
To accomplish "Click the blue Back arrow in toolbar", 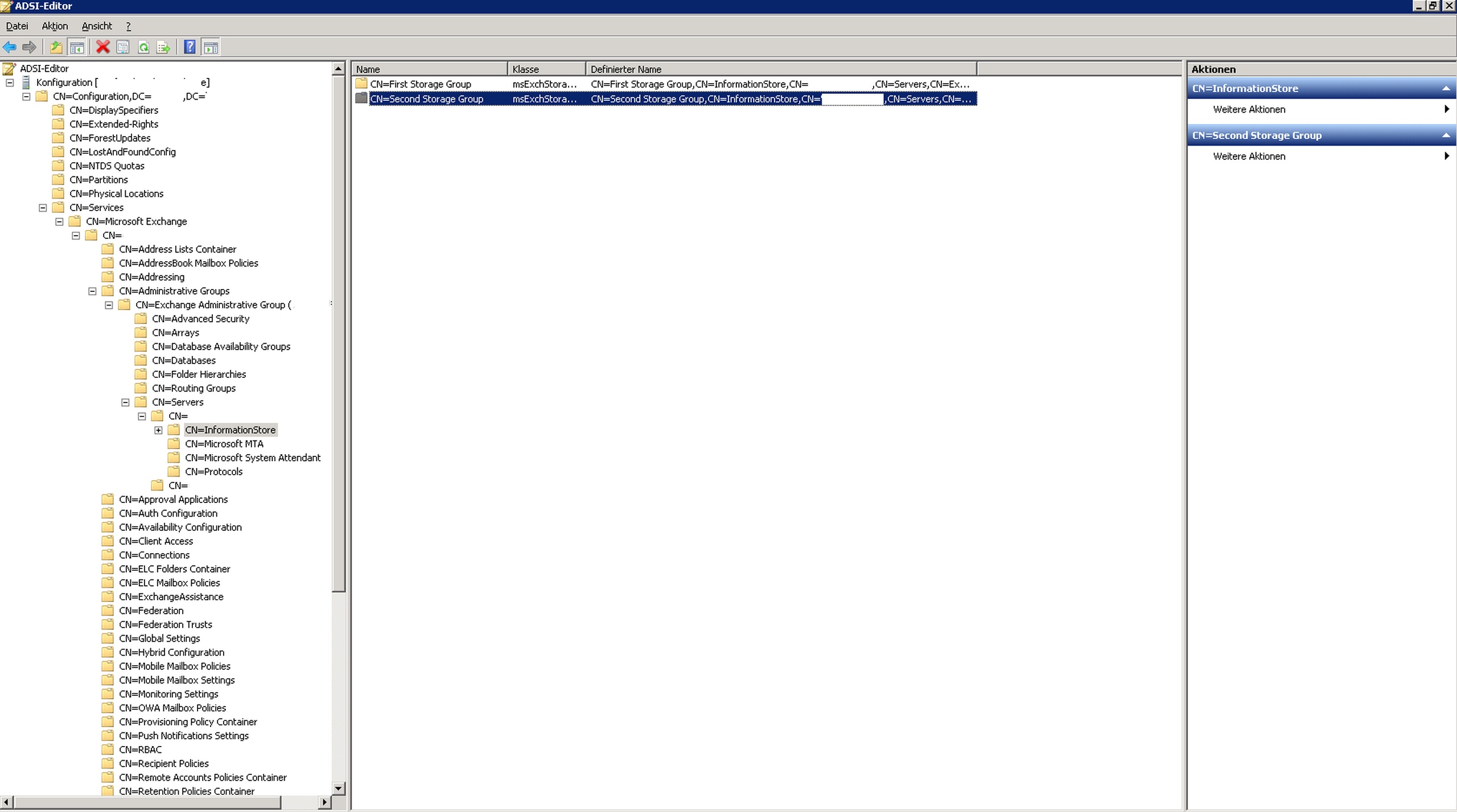I will click(x=10, y=47).
